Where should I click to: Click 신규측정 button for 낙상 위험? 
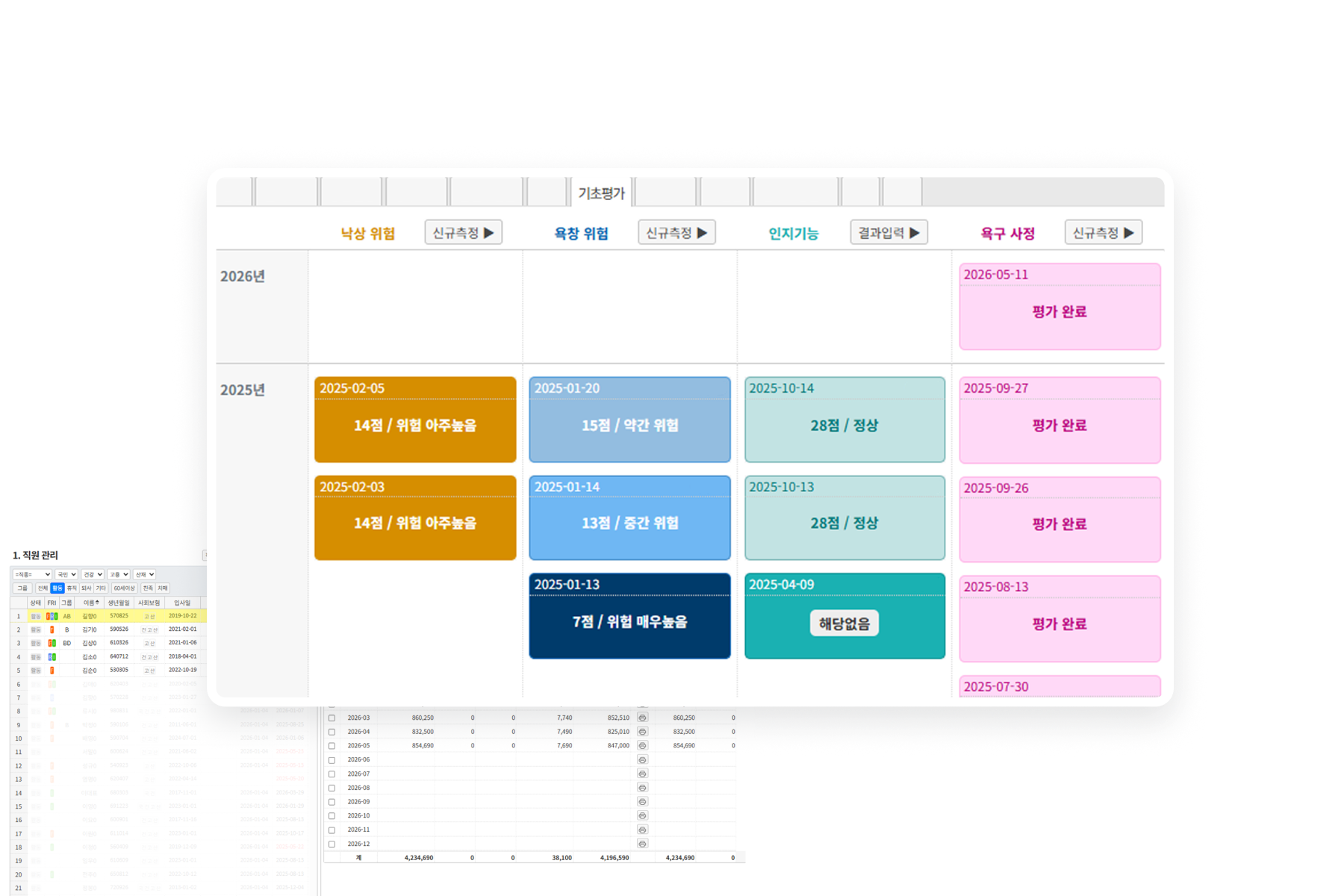coord(464,232)
